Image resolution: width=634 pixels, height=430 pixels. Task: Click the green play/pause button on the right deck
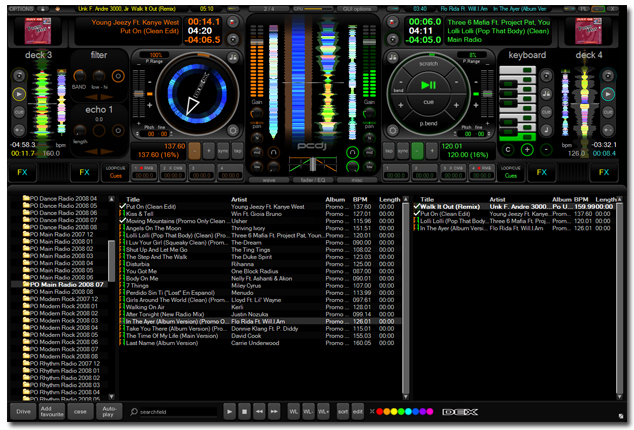click(428, 85)
